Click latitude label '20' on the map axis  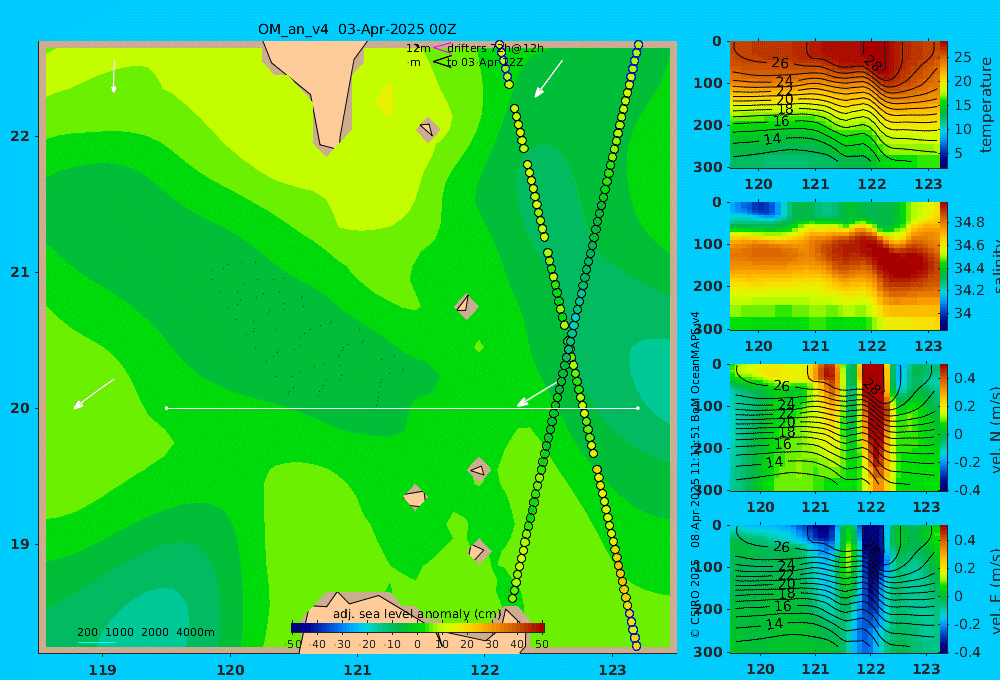point(19,408)
